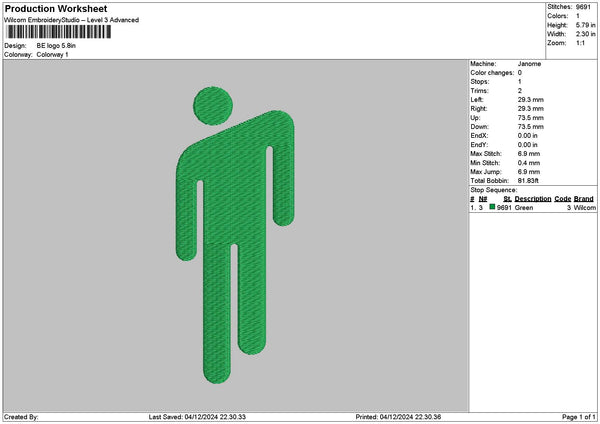The height and width of the screenshot is (424, 600).
Task: Click the Left value '29.3 mm'
Action: tap(530, 99)
